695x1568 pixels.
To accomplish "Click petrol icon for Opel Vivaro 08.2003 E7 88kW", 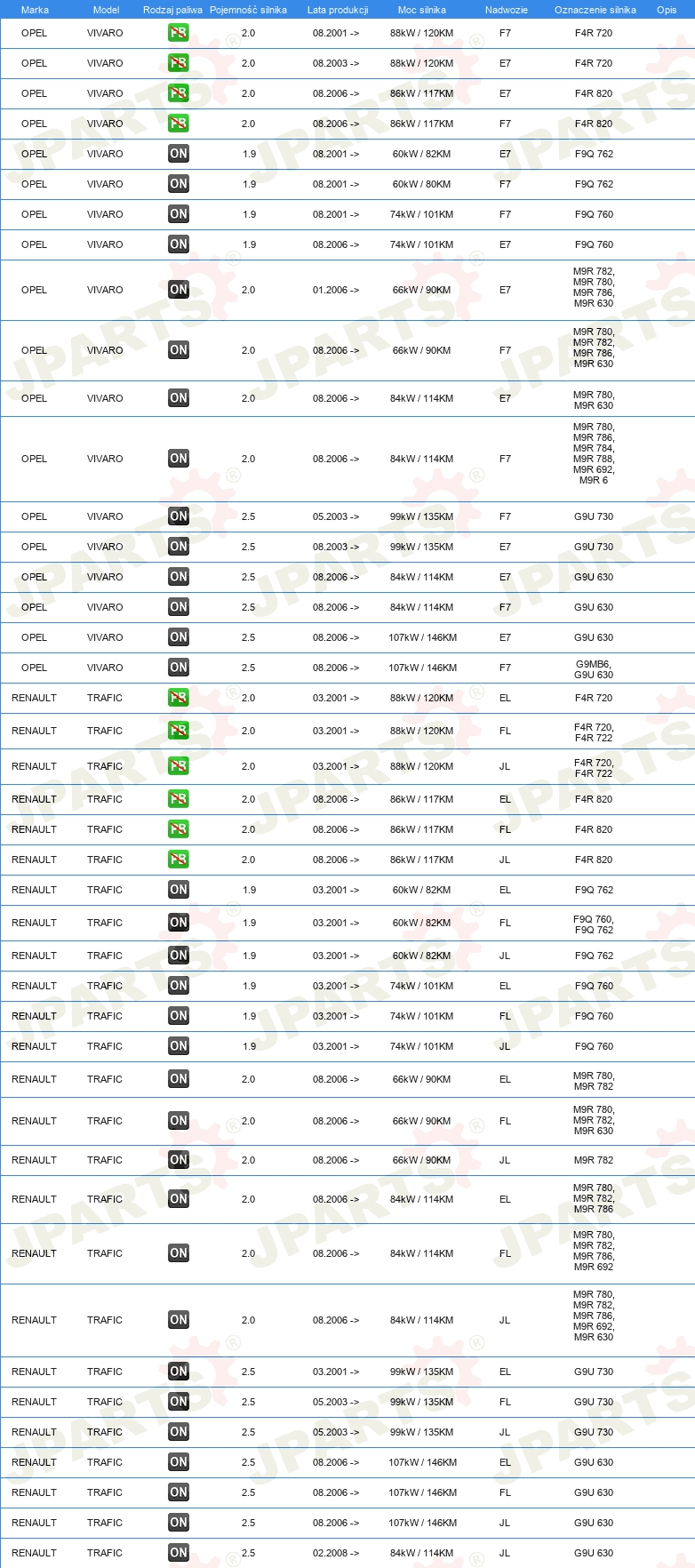I will (x=179, y=63).
